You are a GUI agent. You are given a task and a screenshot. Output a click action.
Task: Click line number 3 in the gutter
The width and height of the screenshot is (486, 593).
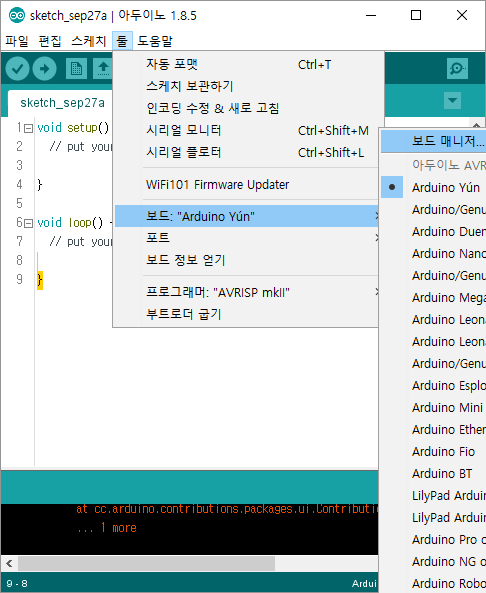(19, 165)
